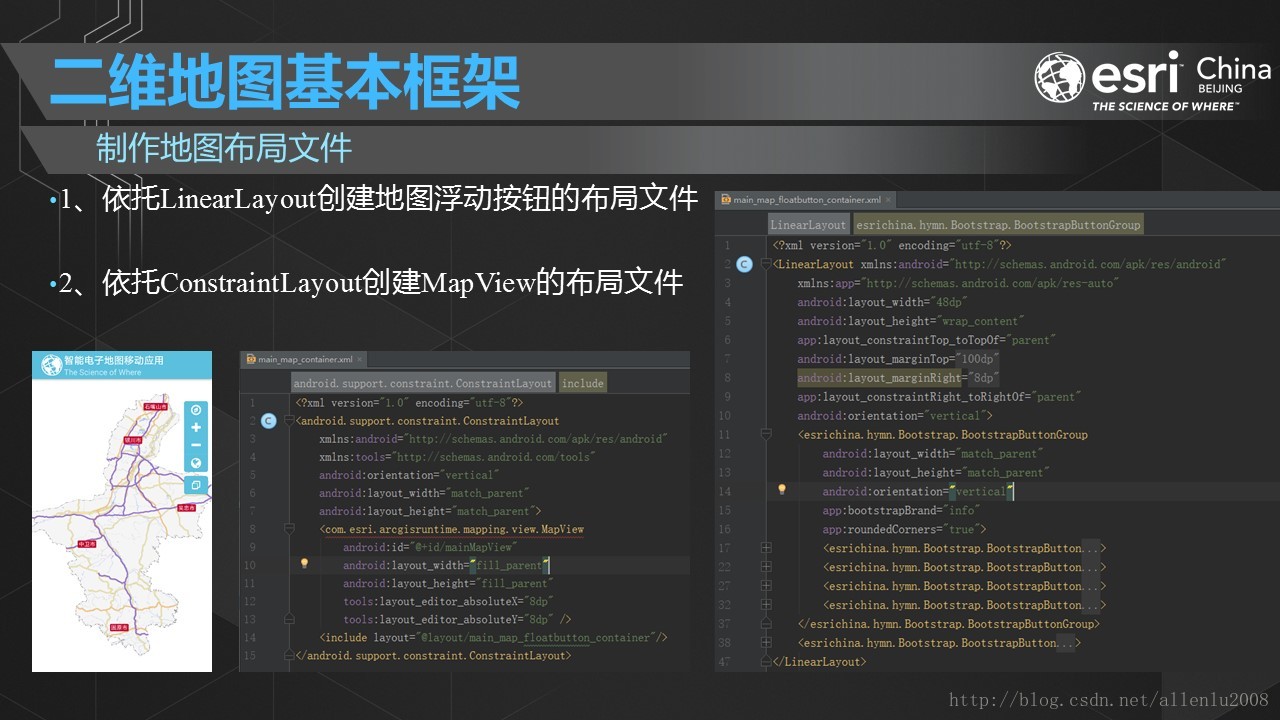1280x720 pixels.
Task: Click the esri China logo
Action: tap(1152, 81)
